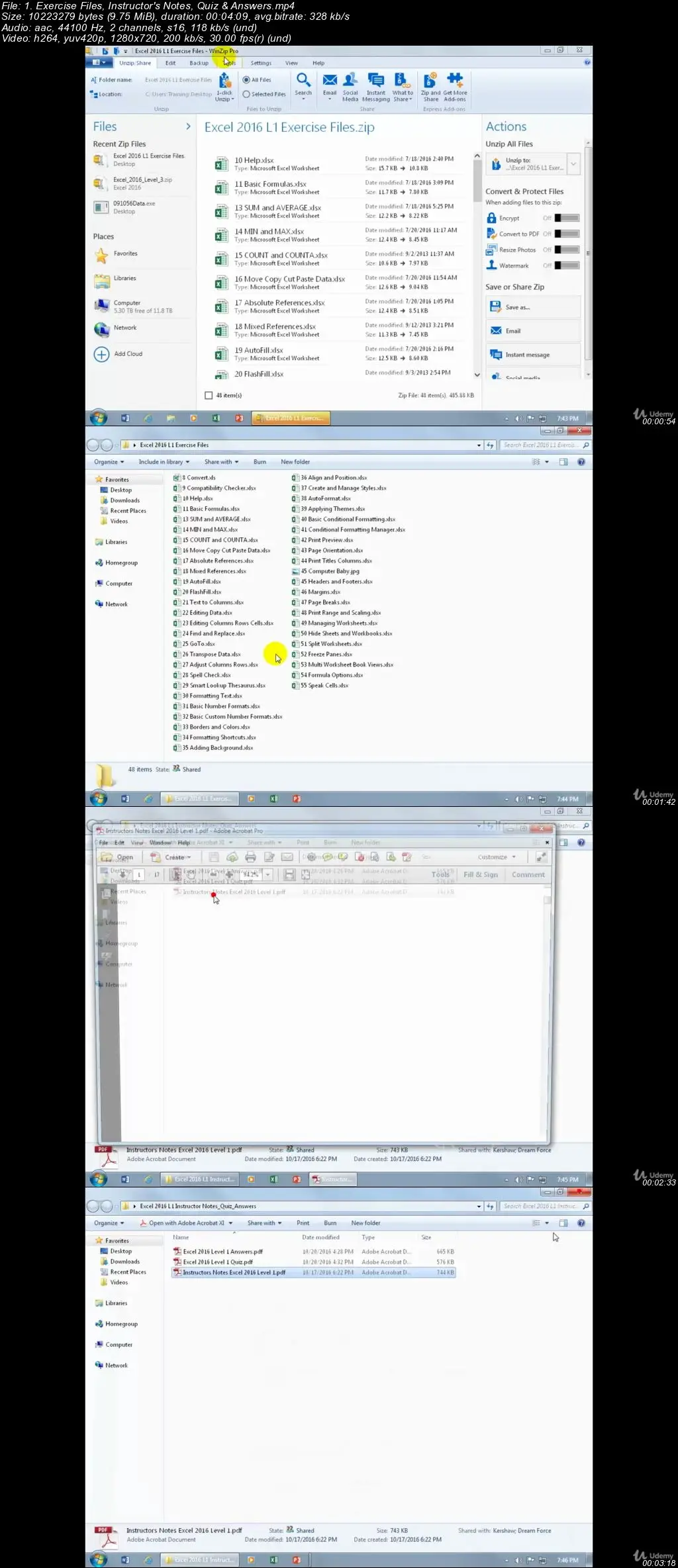
Task: Open the View tab in WinZip
Action: point(291,63)
